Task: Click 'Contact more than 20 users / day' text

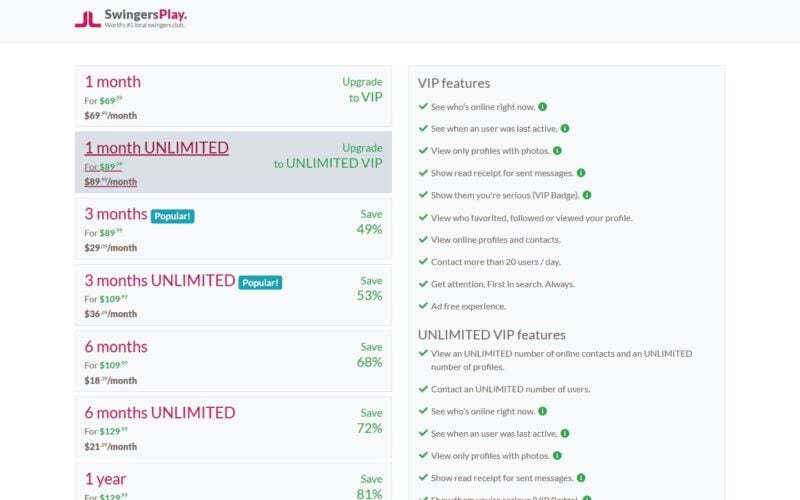Action: tap(496, 262)
